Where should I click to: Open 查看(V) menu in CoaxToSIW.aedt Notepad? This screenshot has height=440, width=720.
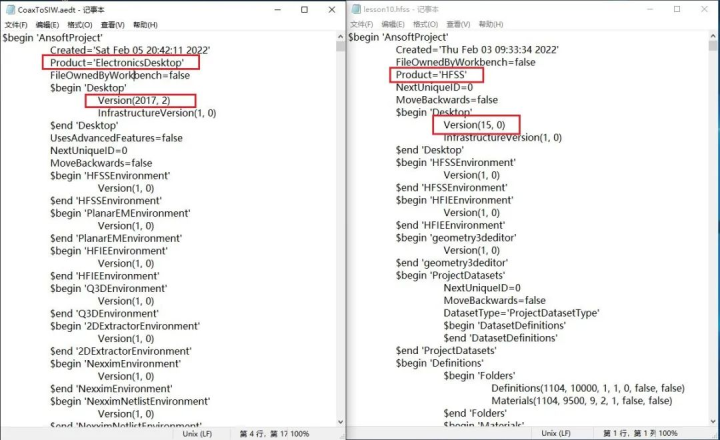pyautogui.click(x=113, y=25)
